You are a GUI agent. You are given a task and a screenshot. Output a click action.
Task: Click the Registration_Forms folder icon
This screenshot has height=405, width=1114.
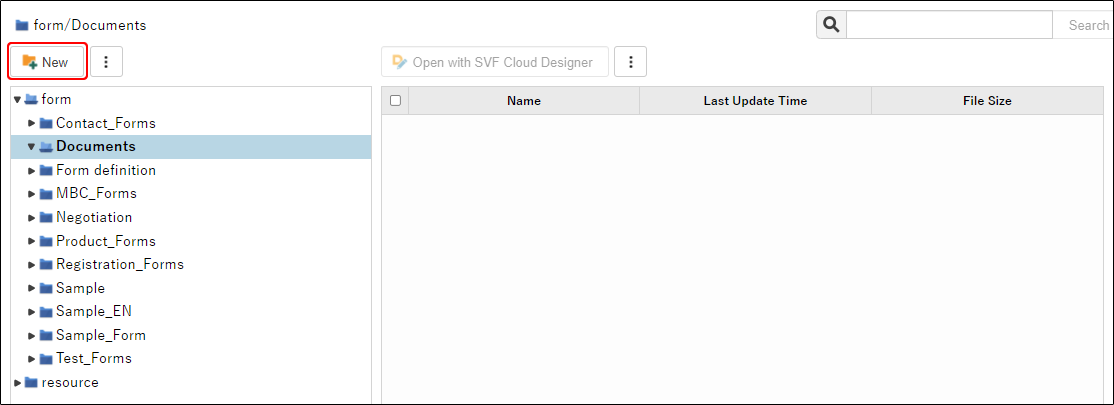click(x=46, y=264)
